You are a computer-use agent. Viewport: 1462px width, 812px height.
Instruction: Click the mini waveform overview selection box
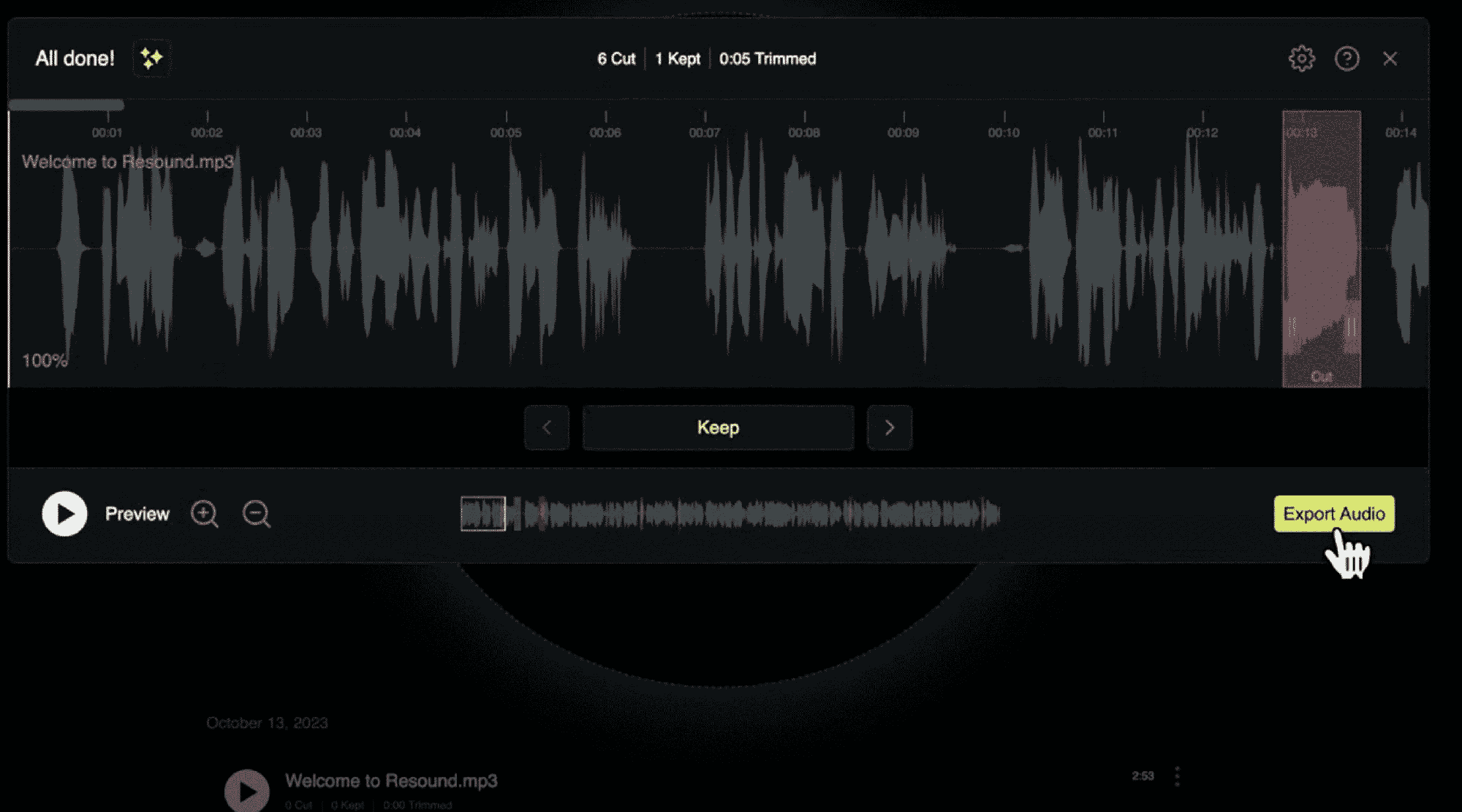point(482,514)
